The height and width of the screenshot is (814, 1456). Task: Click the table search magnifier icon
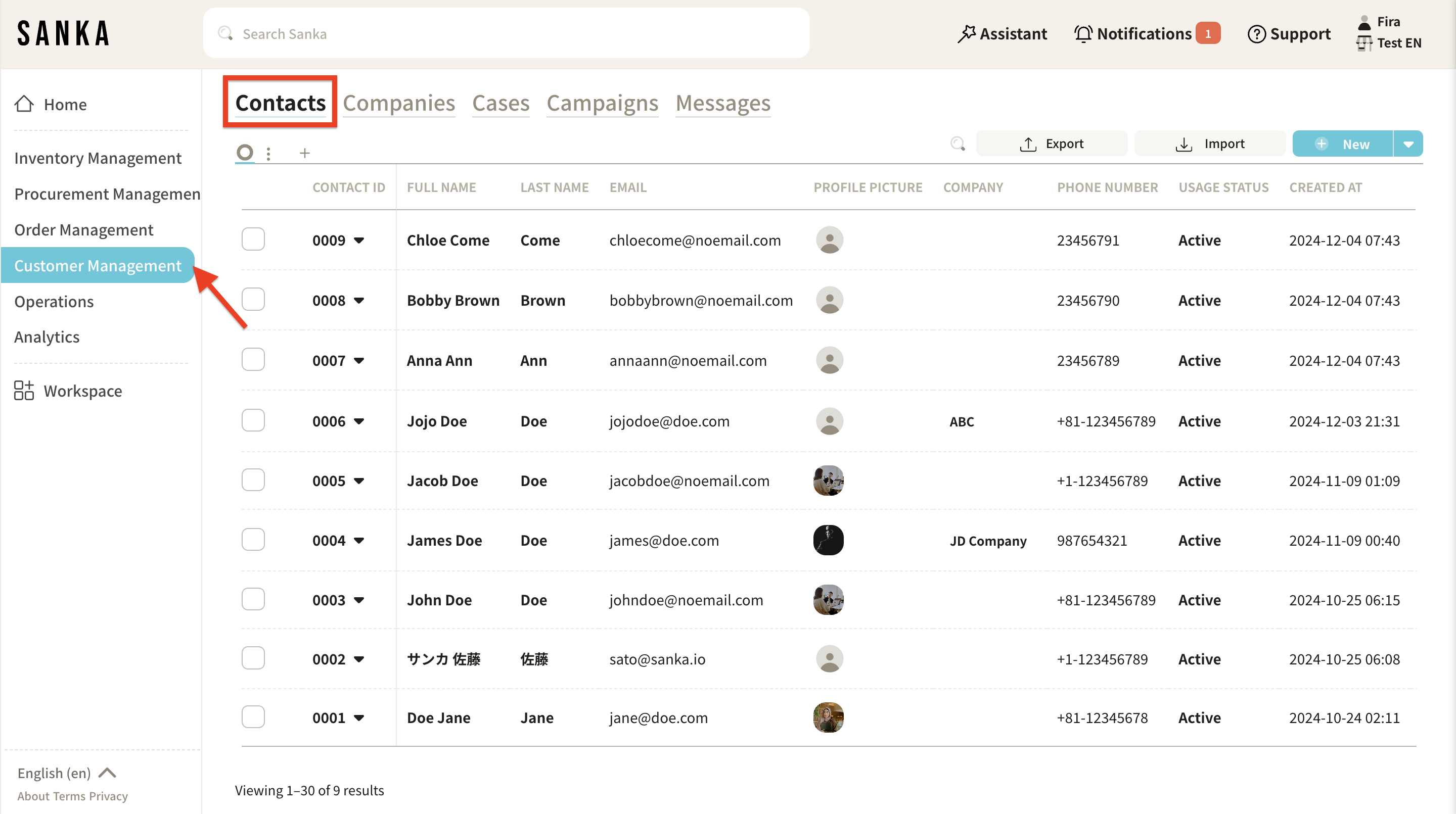tap(958, 144)
